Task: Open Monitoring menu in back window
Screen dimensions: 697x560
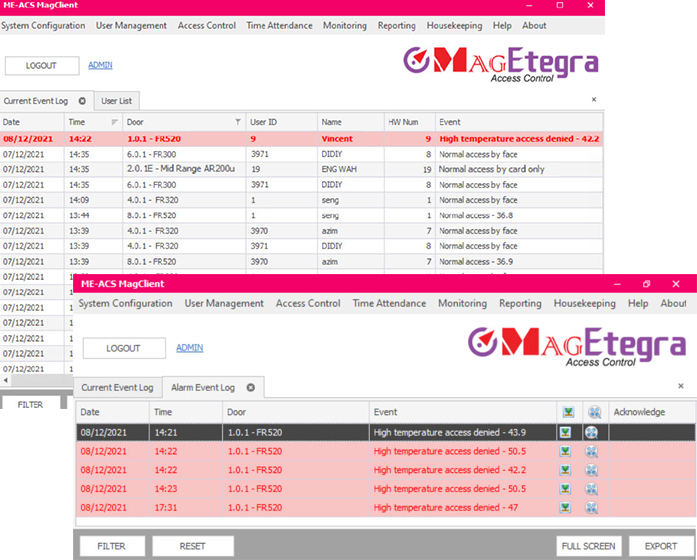Action: 345,26
